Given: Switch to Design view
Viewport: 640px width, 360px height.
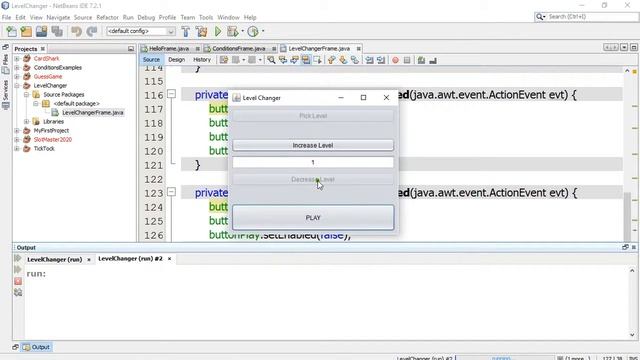Looking at the screenshot, I should click(x=176, y=60).
